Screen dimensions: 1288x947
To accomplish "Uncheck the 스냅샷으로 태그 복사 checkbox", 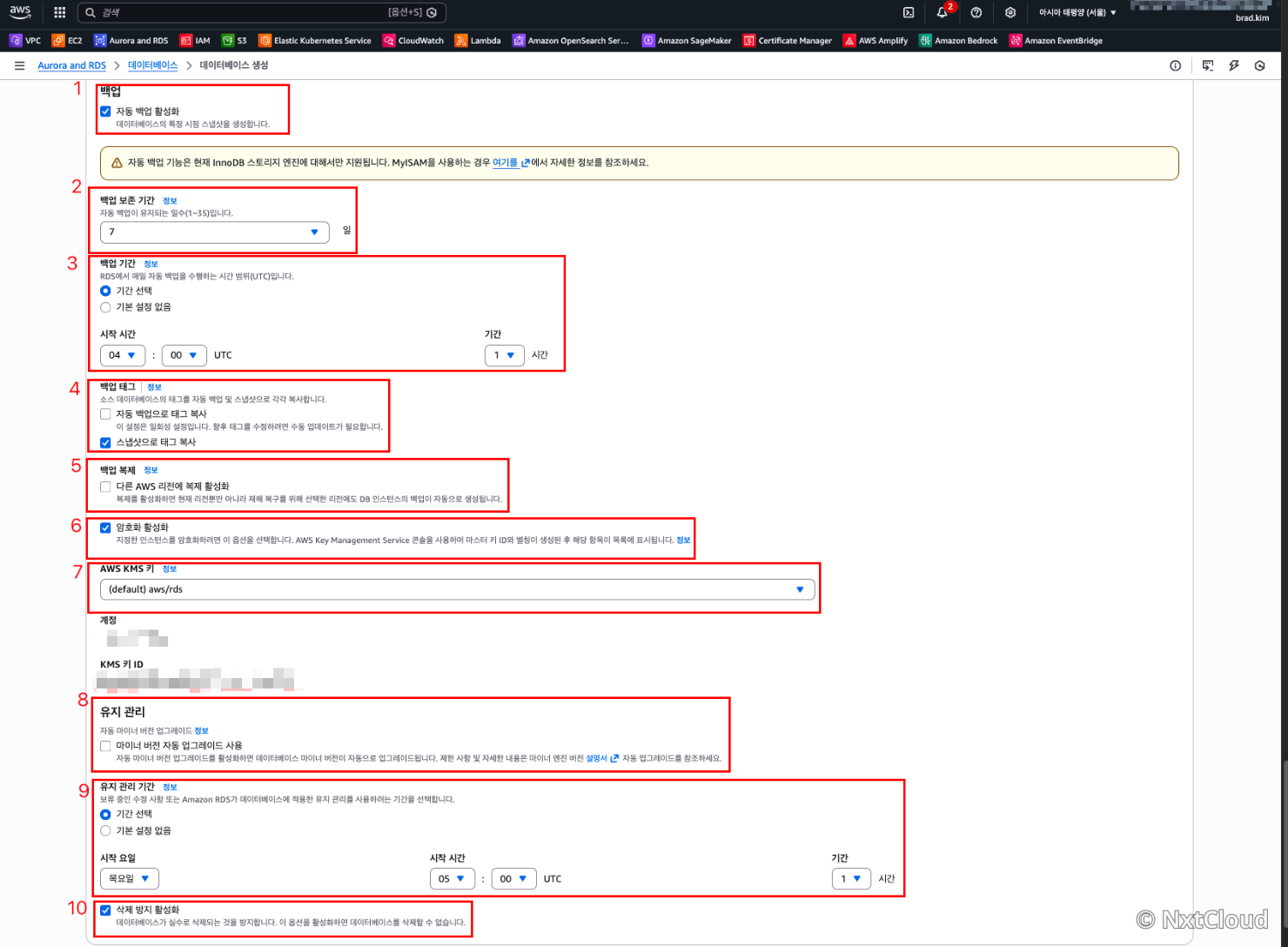I will coord(105,442).
